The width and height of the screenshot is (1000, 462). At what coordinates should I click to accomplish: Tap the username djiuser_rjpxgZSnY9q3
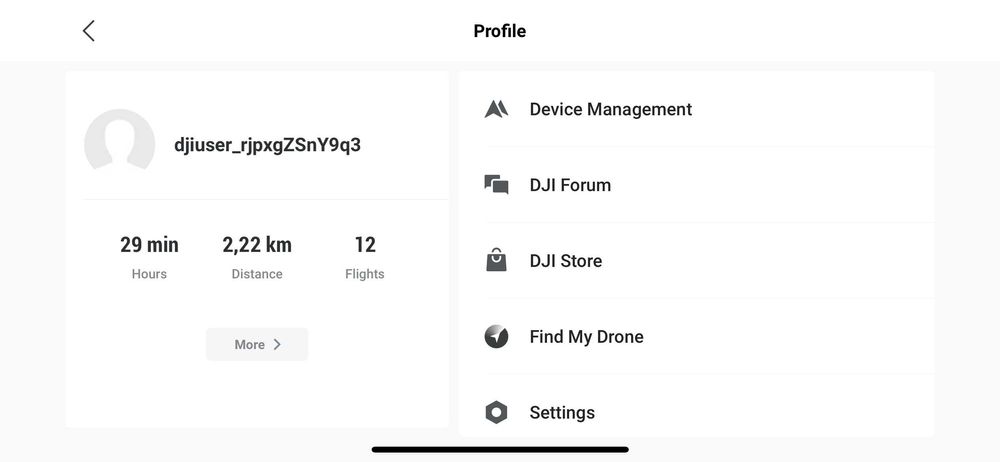(x=267, y=145)
